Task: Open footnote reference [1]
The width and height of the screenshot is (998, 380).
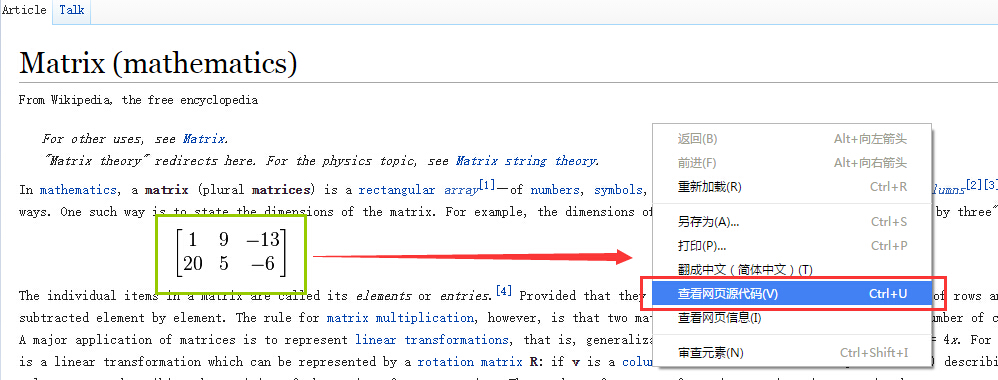Action: point(487,185)
